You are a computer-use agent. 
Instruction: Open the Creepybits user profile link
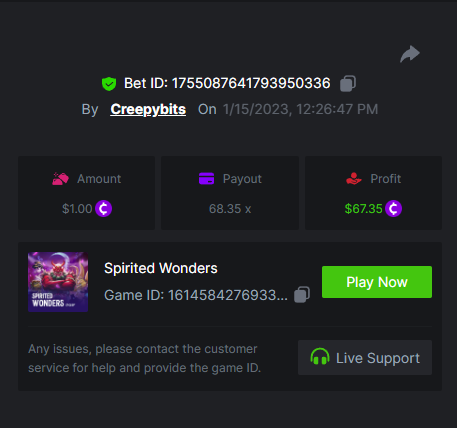tap(148, 109)
